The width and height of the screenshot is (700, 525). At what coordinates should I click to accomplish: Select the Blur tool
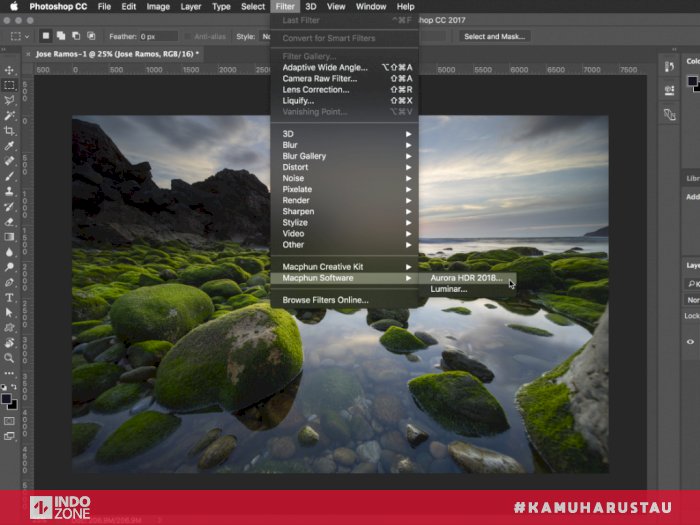click(x=9, y=252)
